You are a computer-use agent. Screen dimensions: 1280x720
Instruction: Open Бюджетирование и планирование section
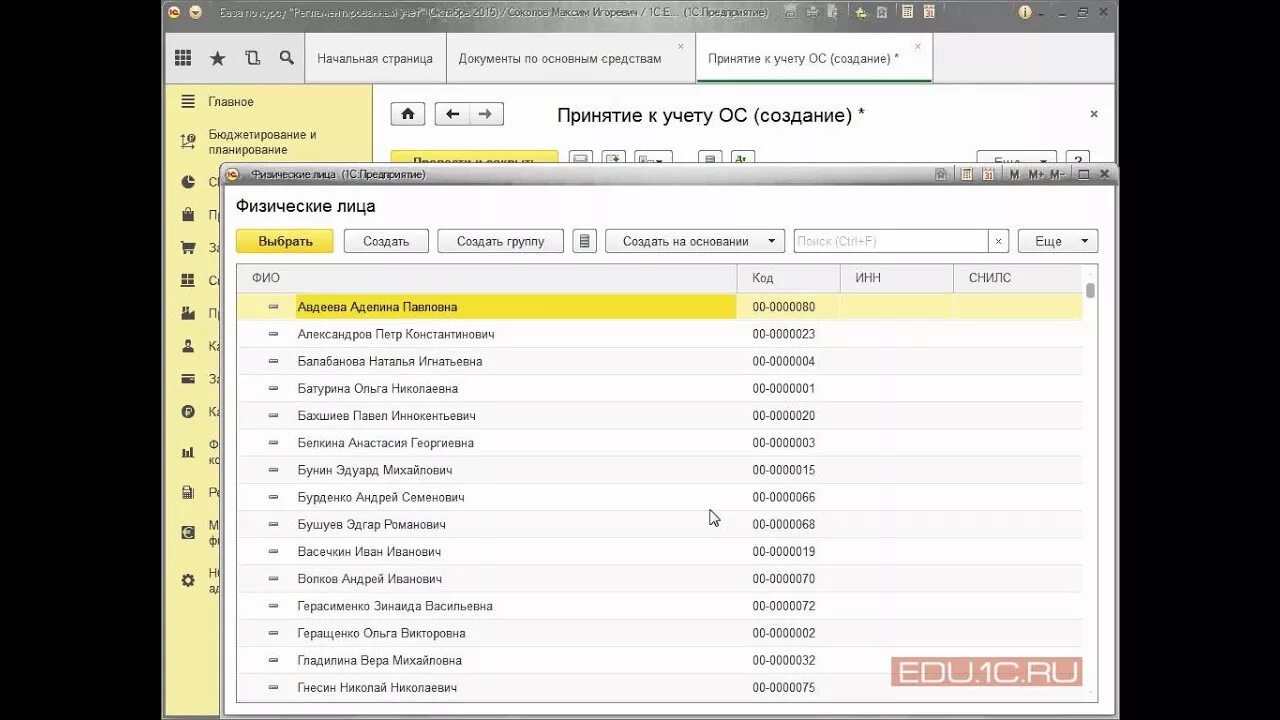tap(262, 142)
